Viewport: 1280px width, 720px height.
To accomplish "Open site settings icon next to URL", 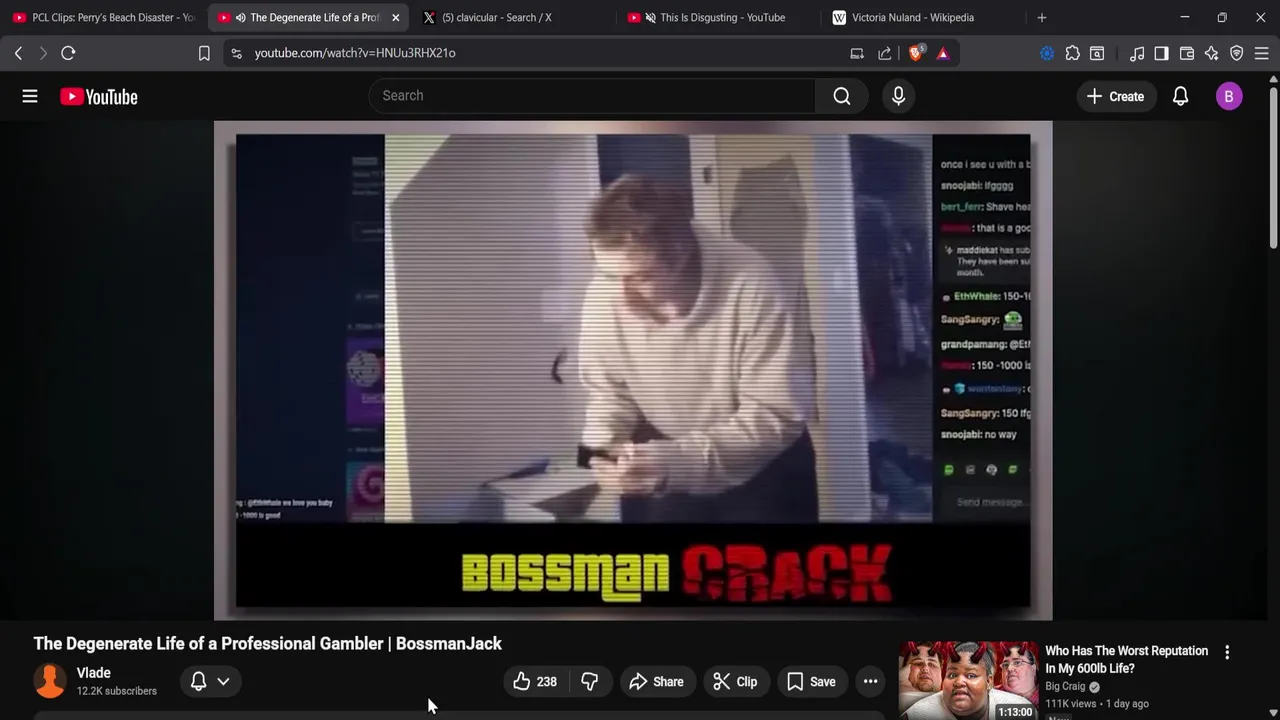I will pos(236,53).
